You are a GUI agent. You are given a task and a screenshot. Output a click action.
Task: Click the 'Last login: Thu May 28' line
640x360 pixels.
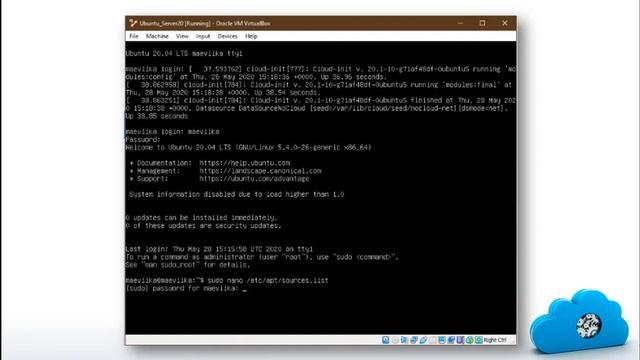219,249
